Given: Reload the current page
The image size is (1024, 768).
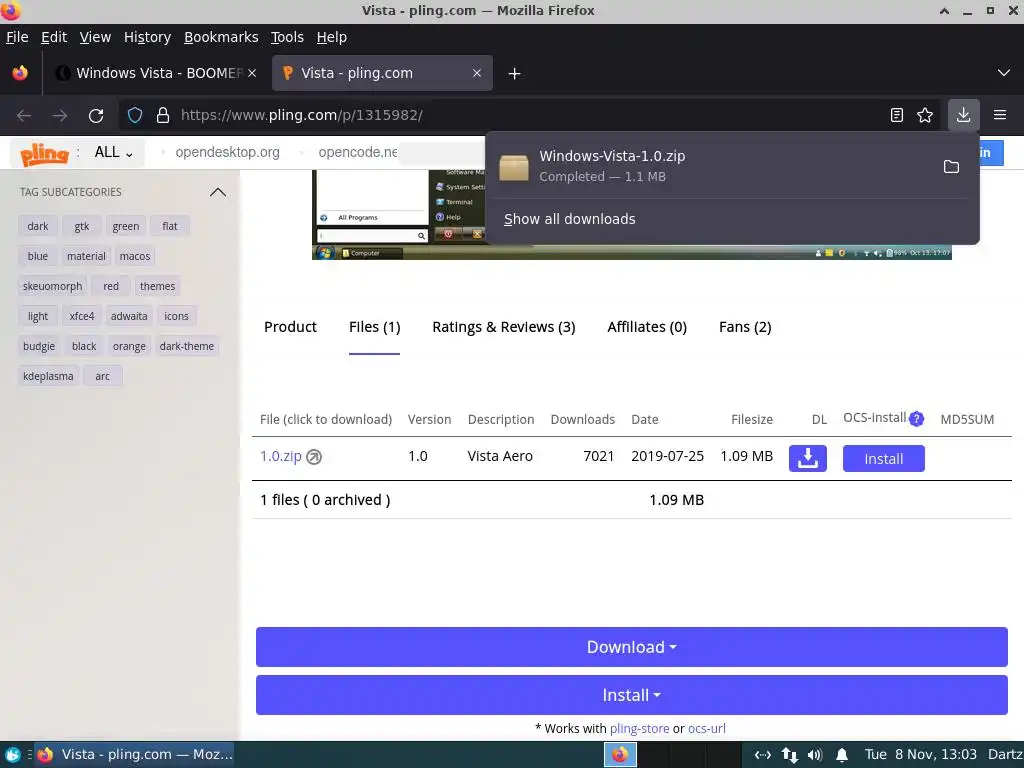Looking at the screenshot, I should coord(96,116).
